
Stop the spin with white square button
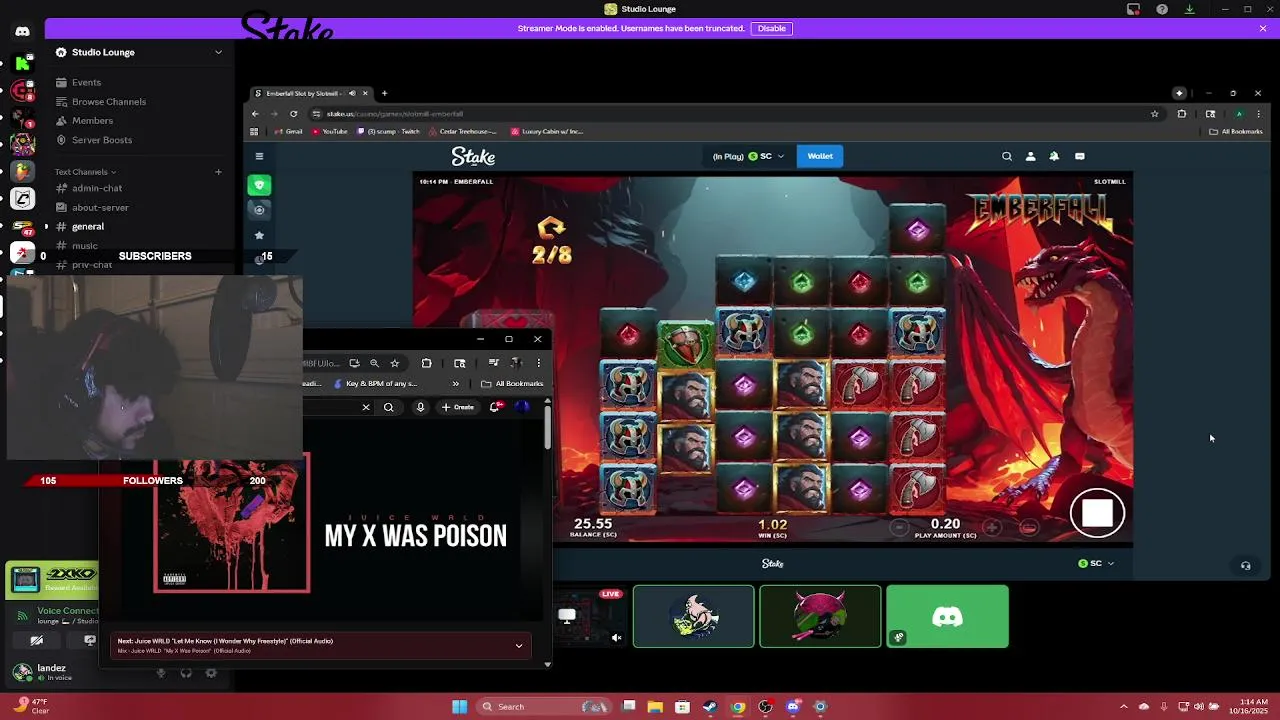[x=1097, y=513]
